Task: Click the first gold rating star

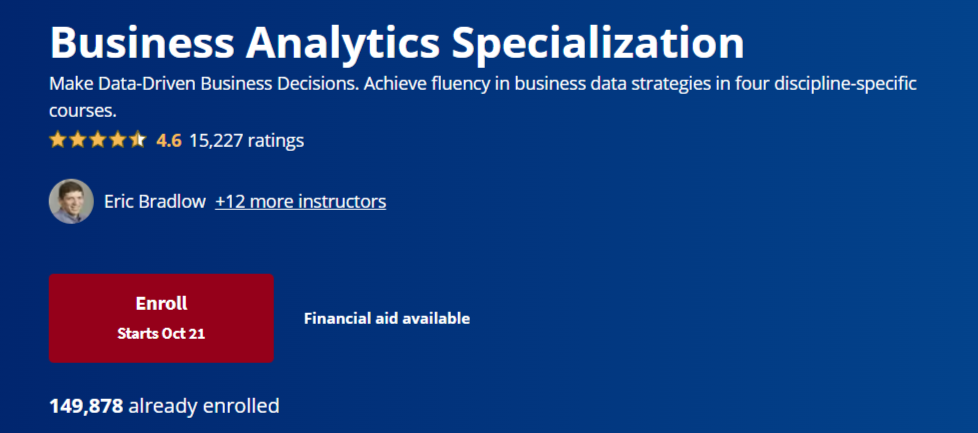Action: point(58,140)
